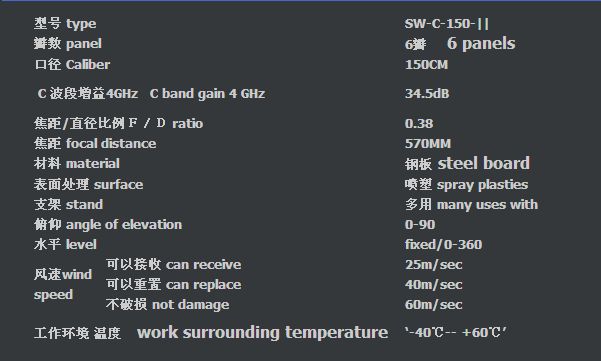
Task: Click the "spray plasties" surface value
Action: 482,185
